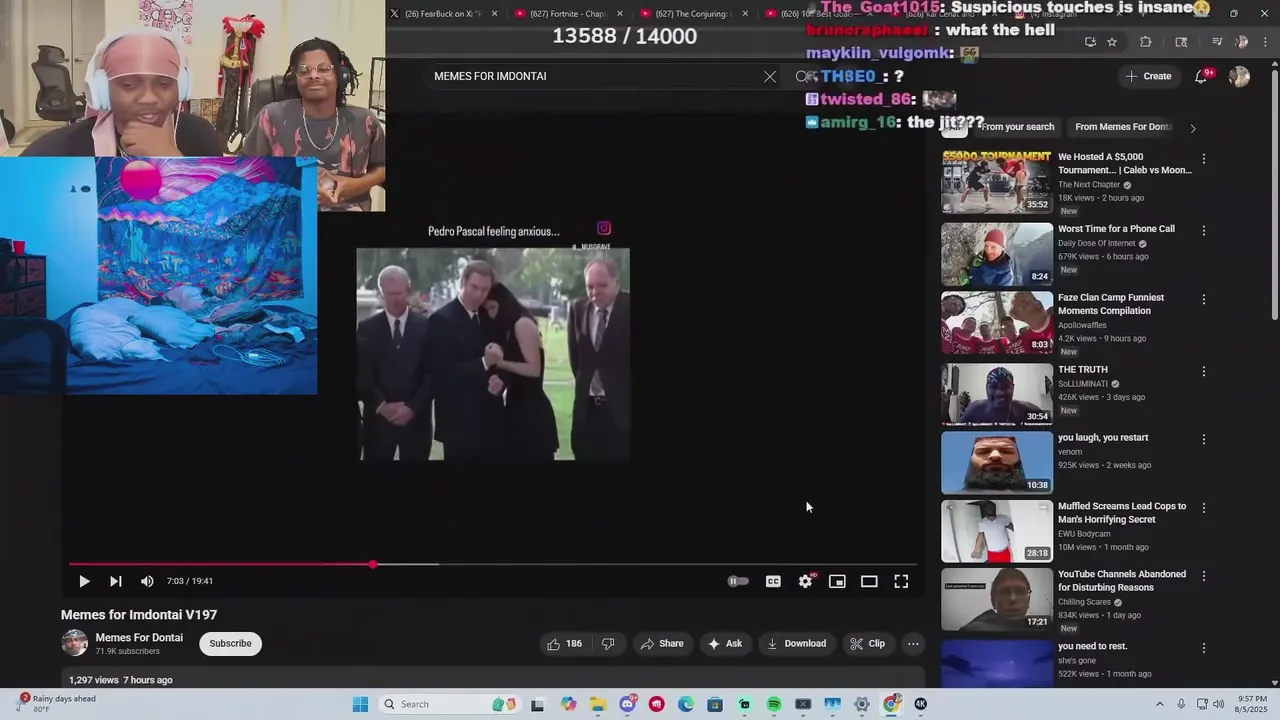Create a Clip with scissors button

[x=868, y=644]
